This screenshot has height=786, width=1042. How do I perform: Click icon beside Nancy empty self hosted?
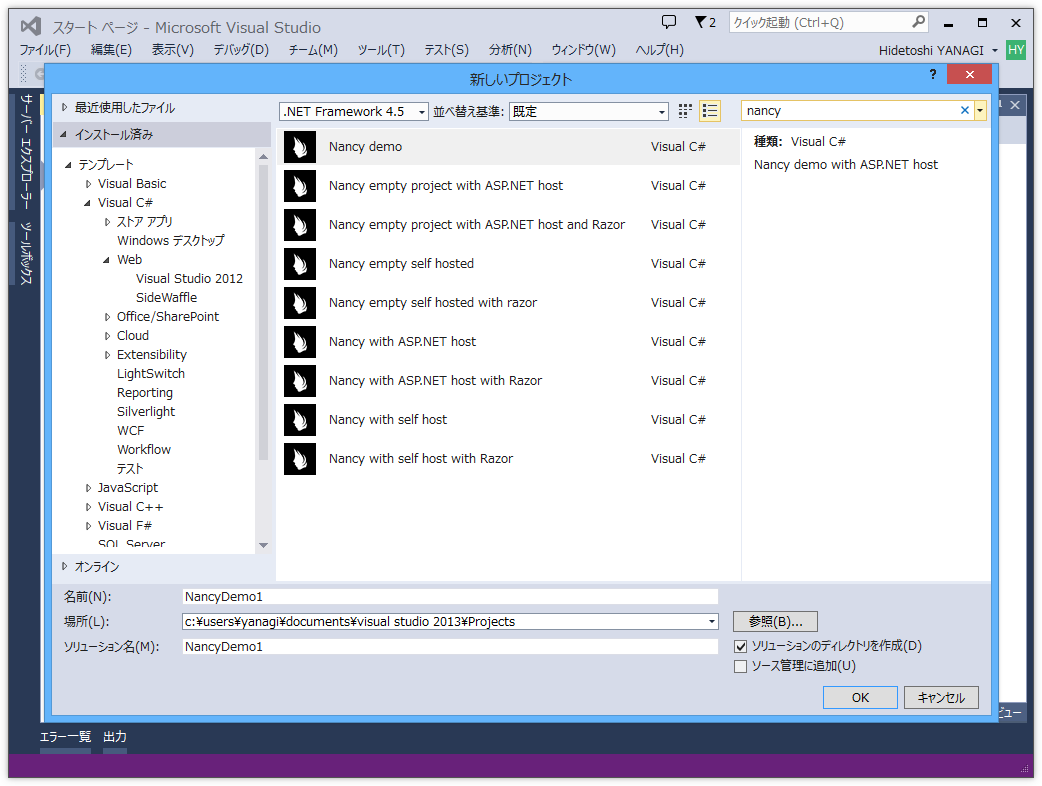point(300,264)
